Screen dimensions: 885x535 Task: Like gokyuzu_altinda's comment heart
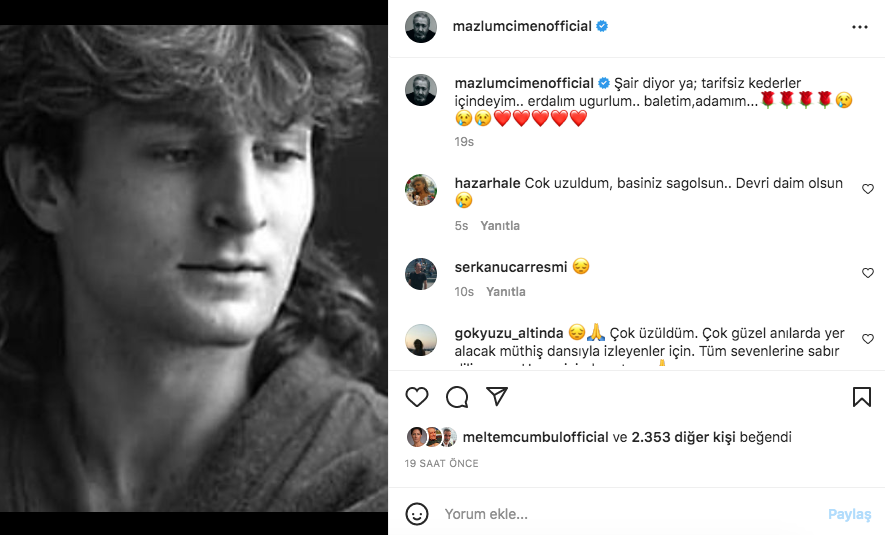click(x=868, y=339)
